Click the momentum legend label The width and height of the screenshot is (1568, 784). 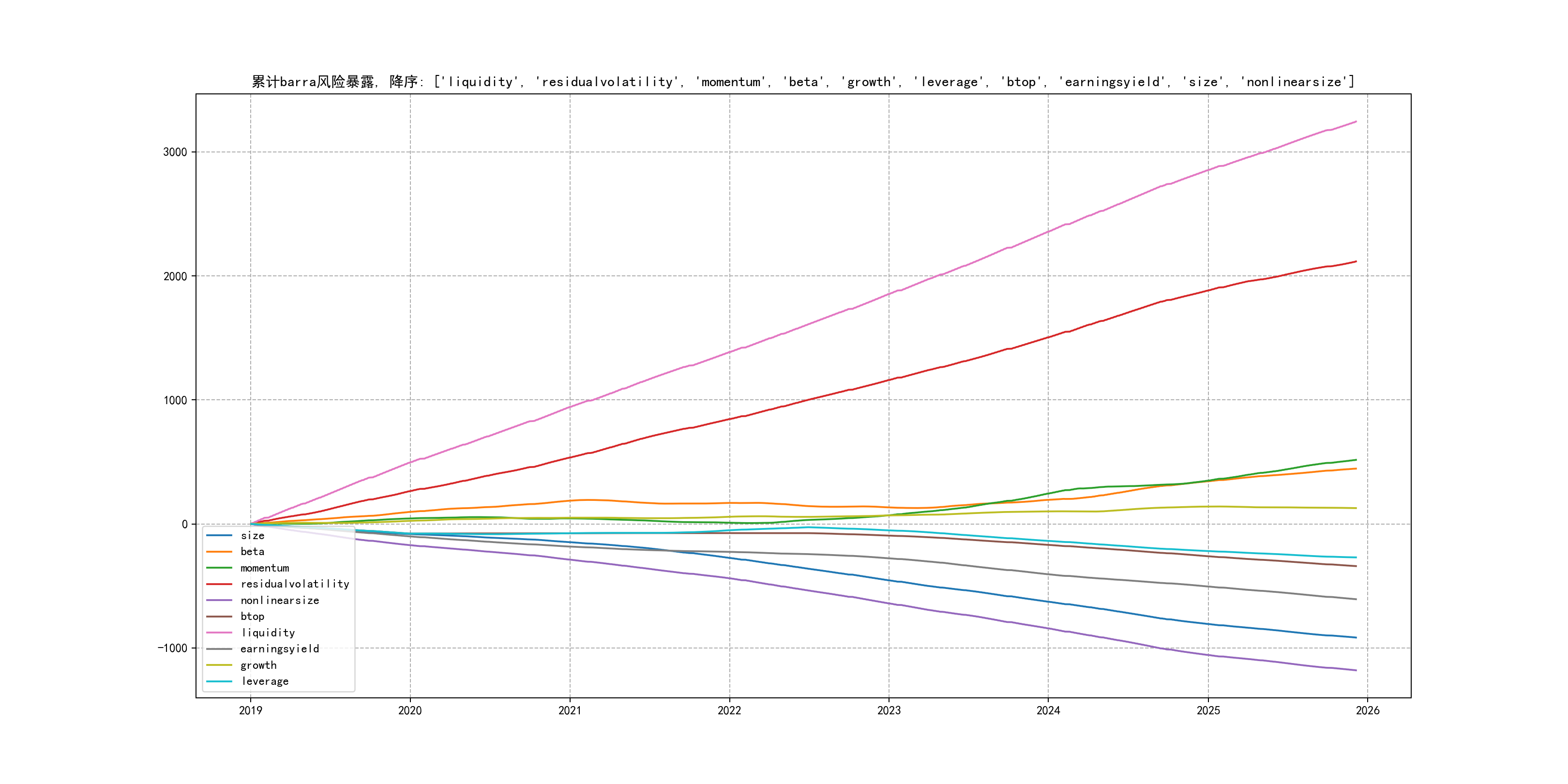click(x=265, y=568)
